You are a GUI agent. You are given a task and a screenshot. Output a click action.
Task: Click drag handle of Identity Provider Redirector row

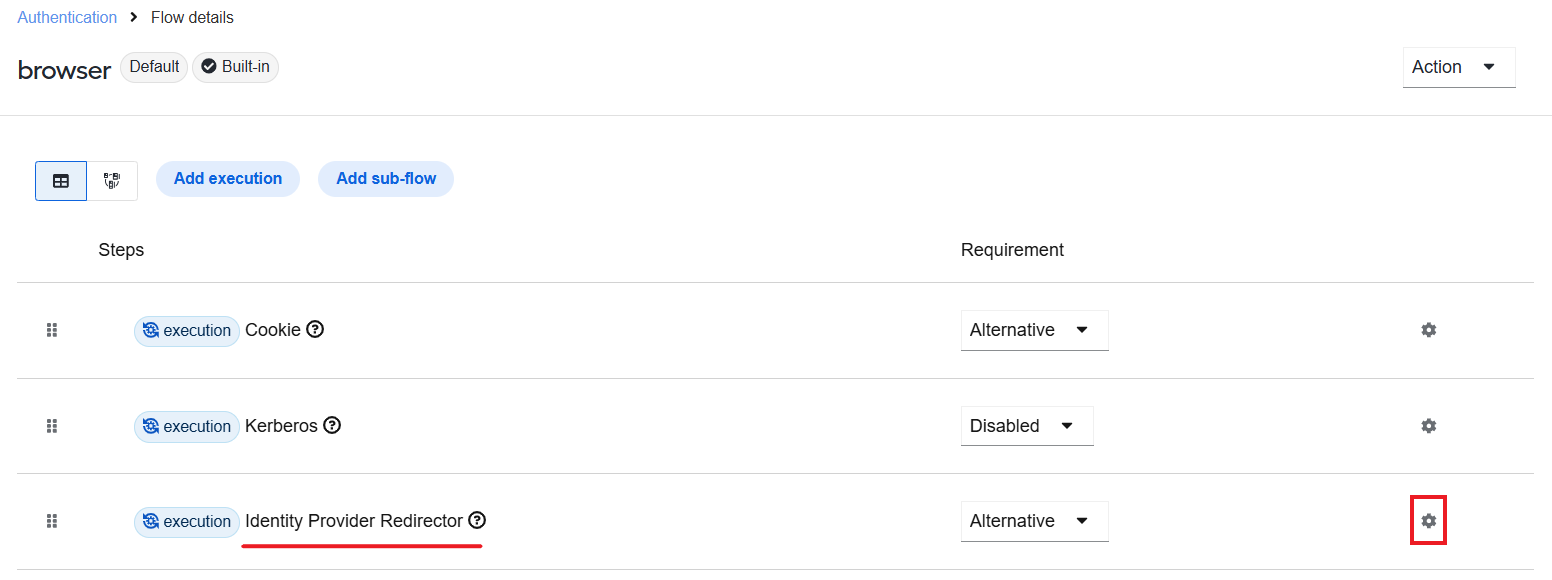tap(52, 521)
